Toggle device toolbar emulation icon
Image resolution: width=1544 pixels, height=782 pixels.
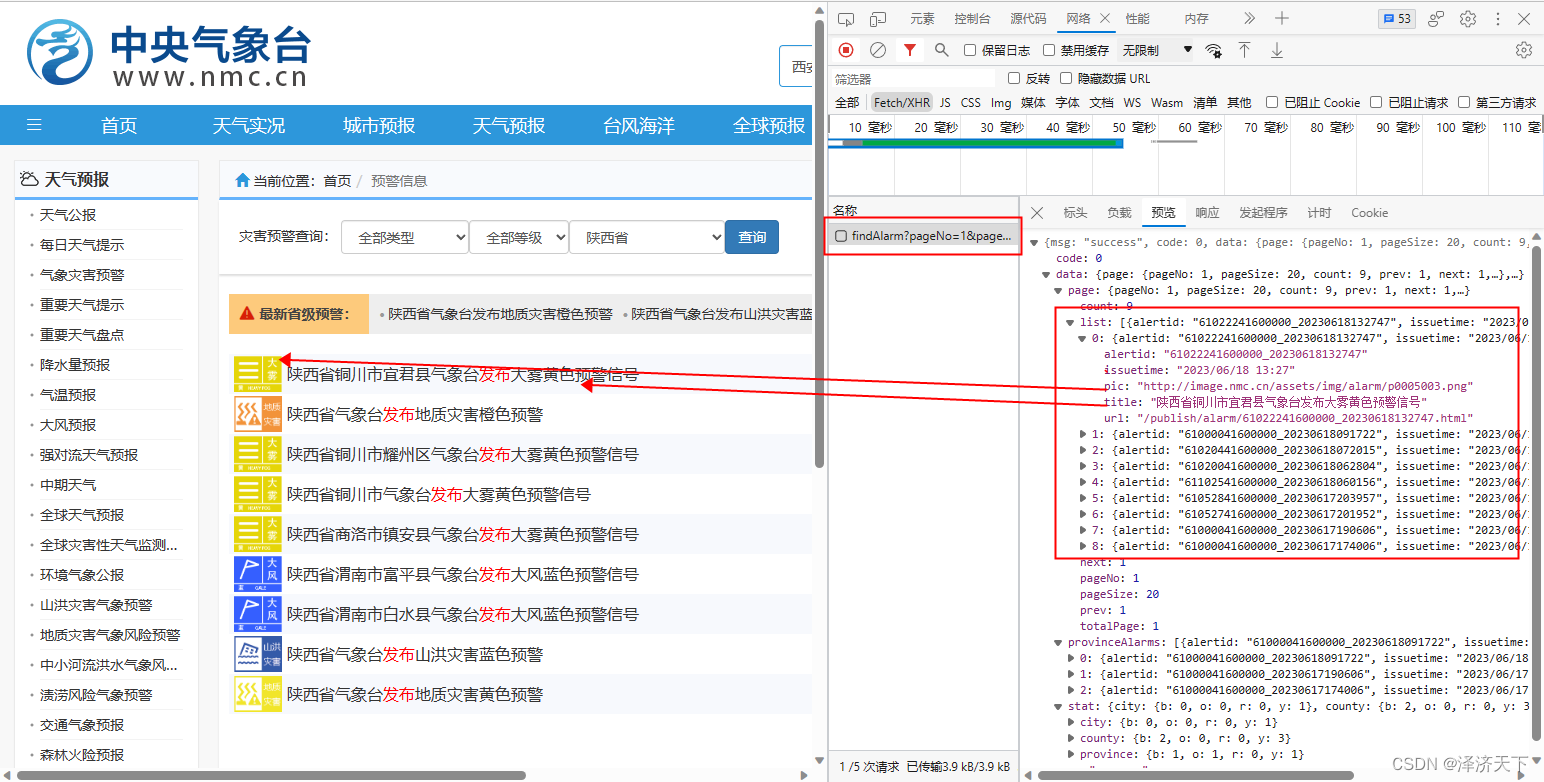(878, 19)
